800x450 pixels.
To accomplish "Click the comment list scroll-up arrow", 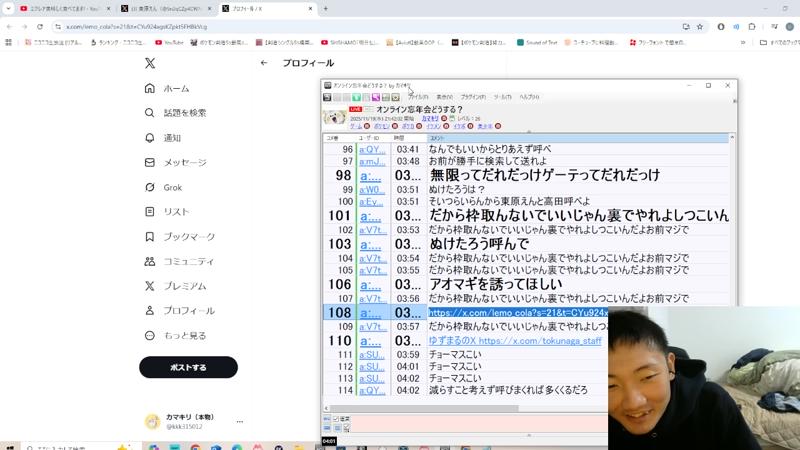I will [732, 138].
